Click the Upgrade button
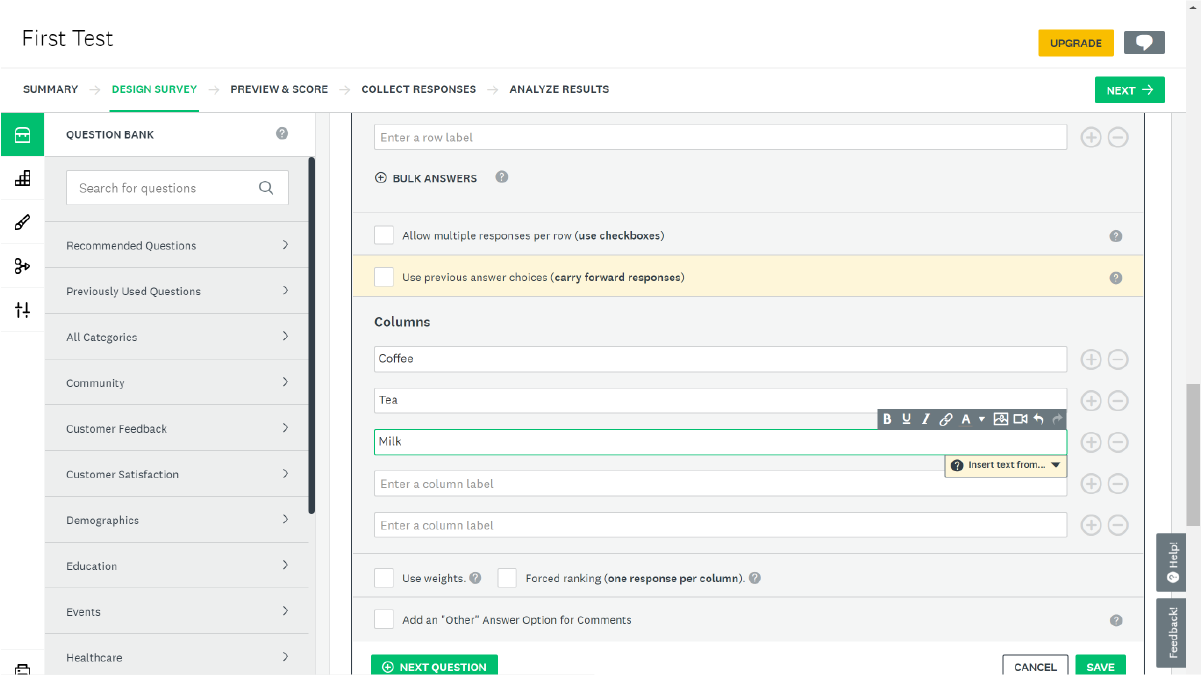The image size is (1201, 675). pos(1076,43)
